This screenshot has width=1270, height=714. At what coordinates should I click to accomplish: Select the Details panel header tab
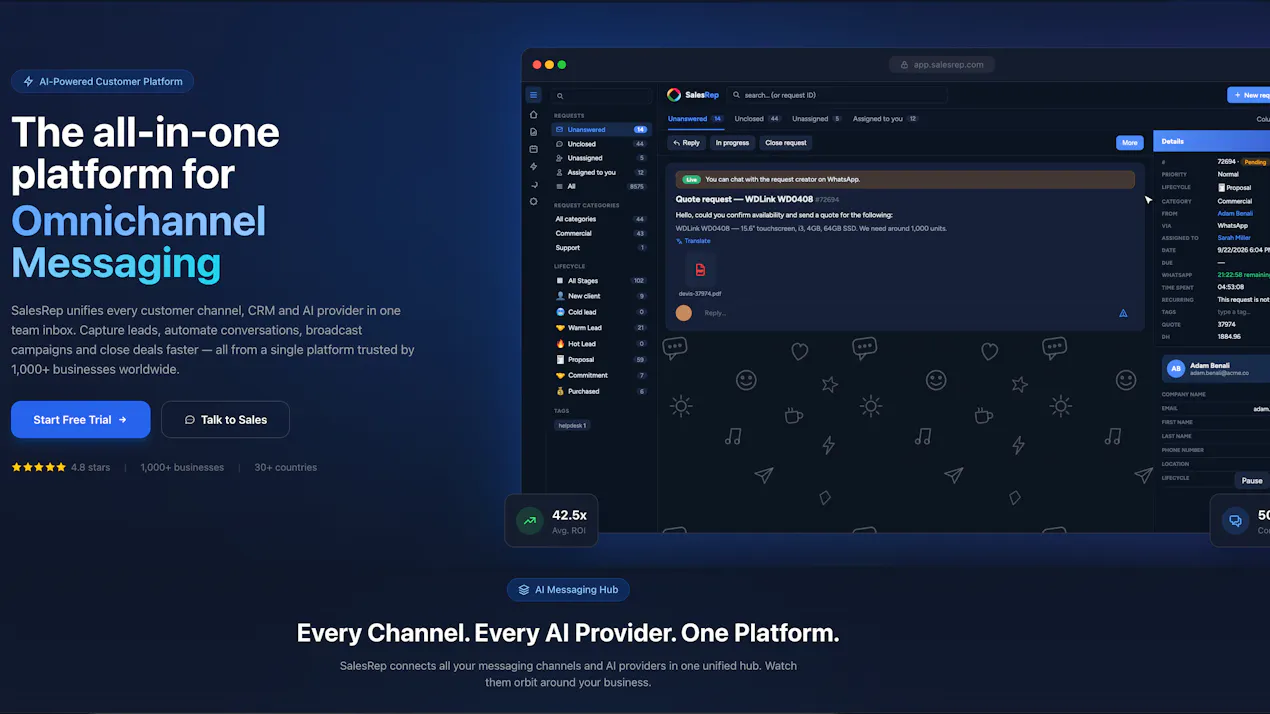[x=1211, y=142]
